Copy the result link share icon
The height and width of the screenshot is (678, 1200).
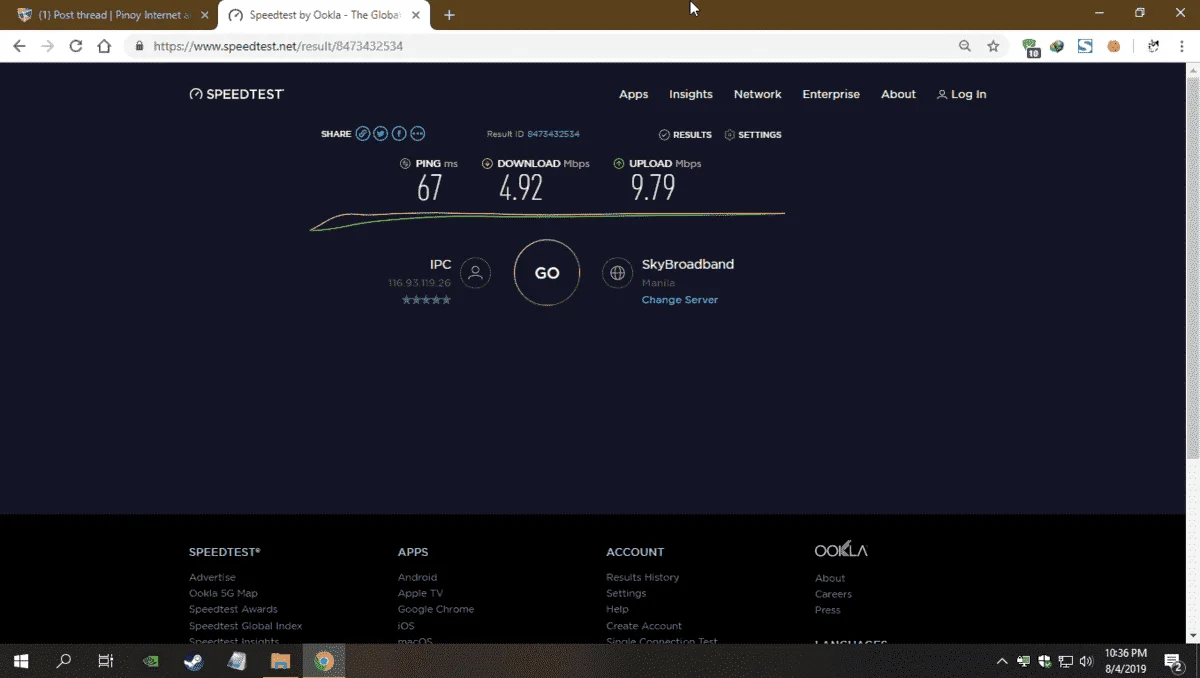tap(363, 134)
